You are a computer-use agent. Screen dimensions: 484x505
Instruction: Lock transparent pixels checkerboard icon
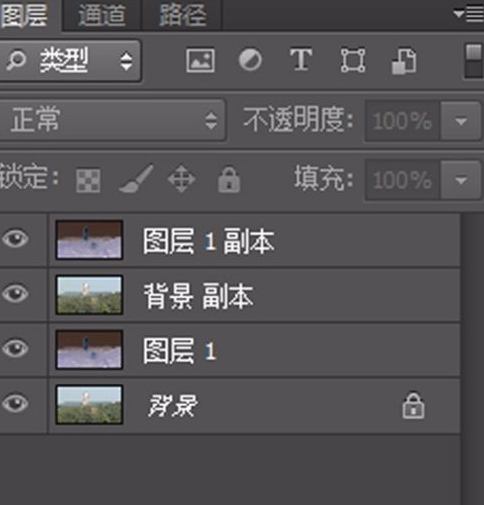click(88, 181)
